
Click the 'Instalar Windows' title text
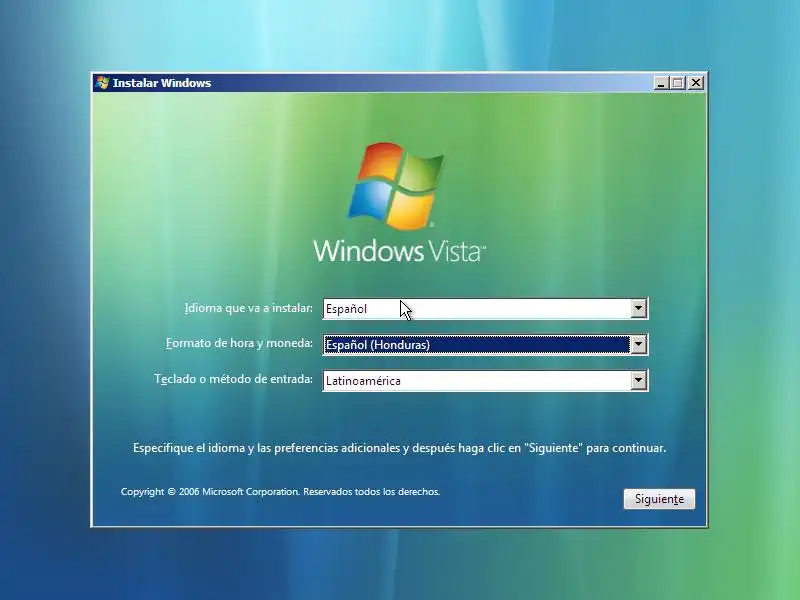tap(162, 83)
